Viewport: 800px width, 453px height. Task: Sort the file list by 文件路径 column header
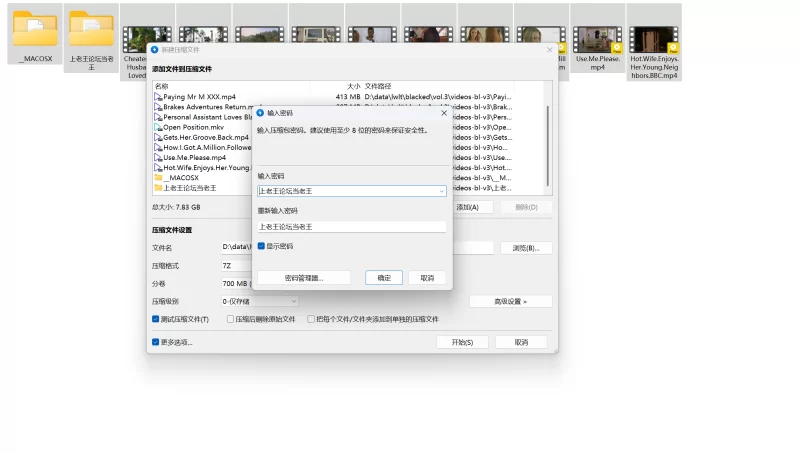click(378, 86)
